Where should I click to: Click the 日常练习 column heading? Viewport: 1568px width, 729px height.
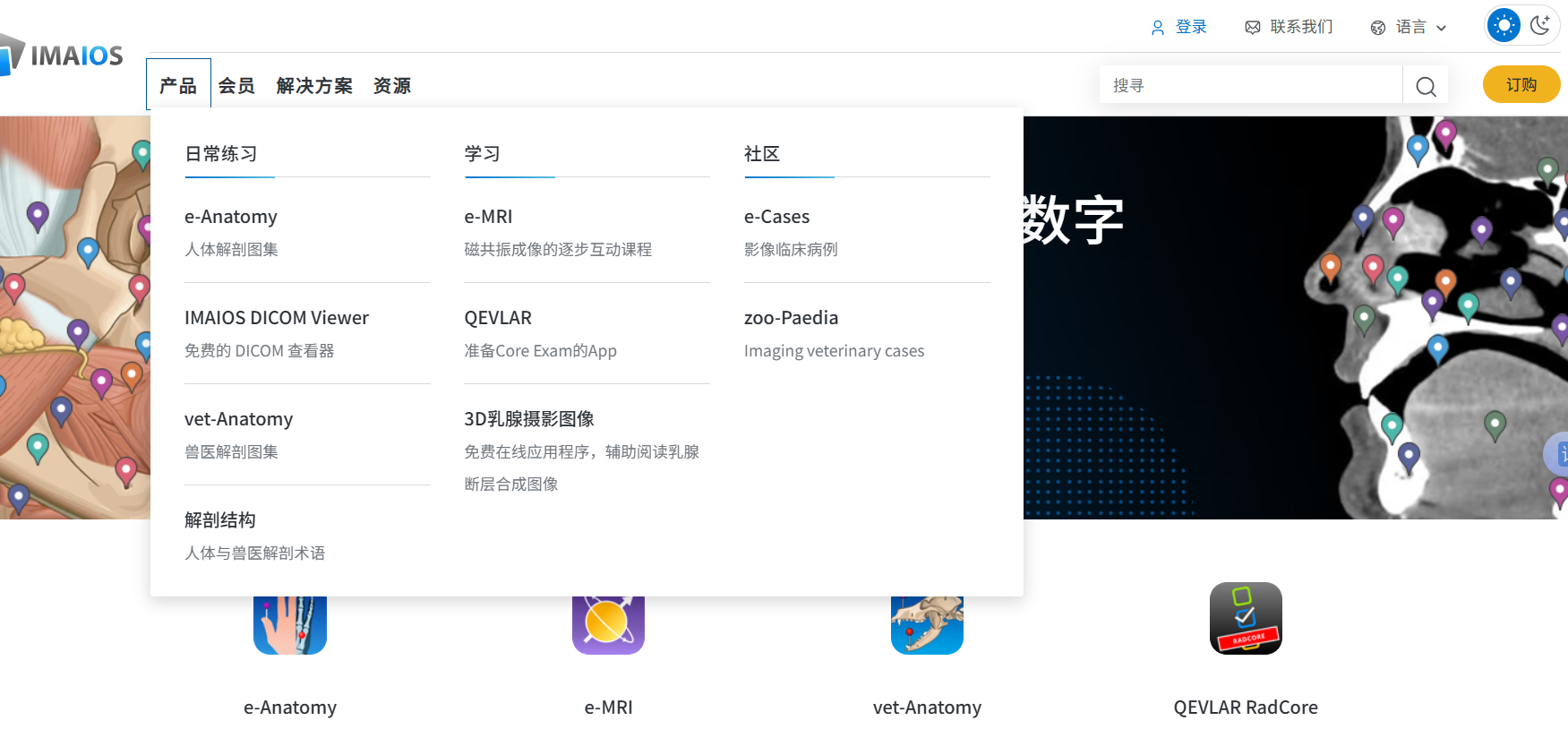click(221, 154)
